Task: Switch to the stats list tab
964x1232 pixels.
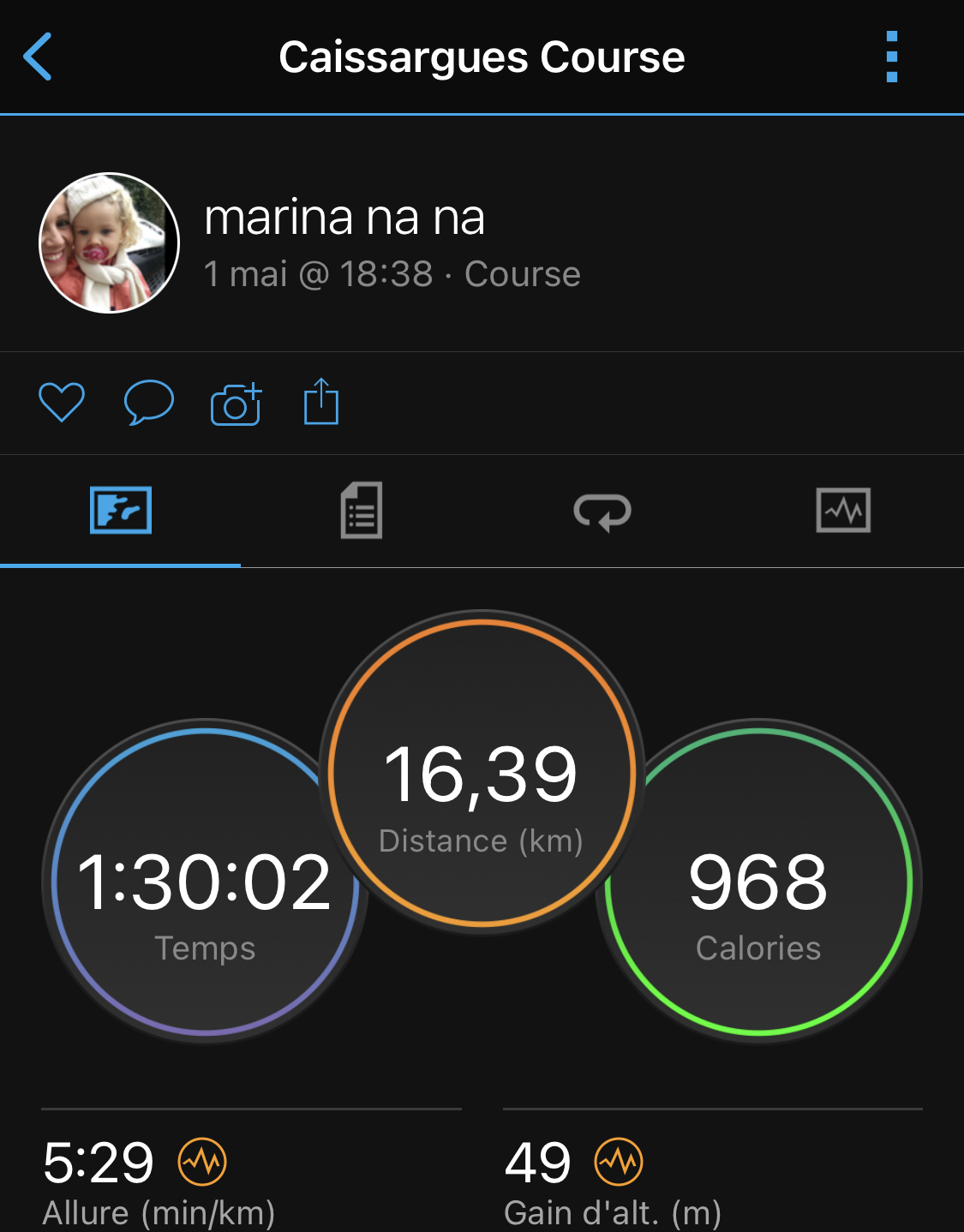Action: pos(362,511)
